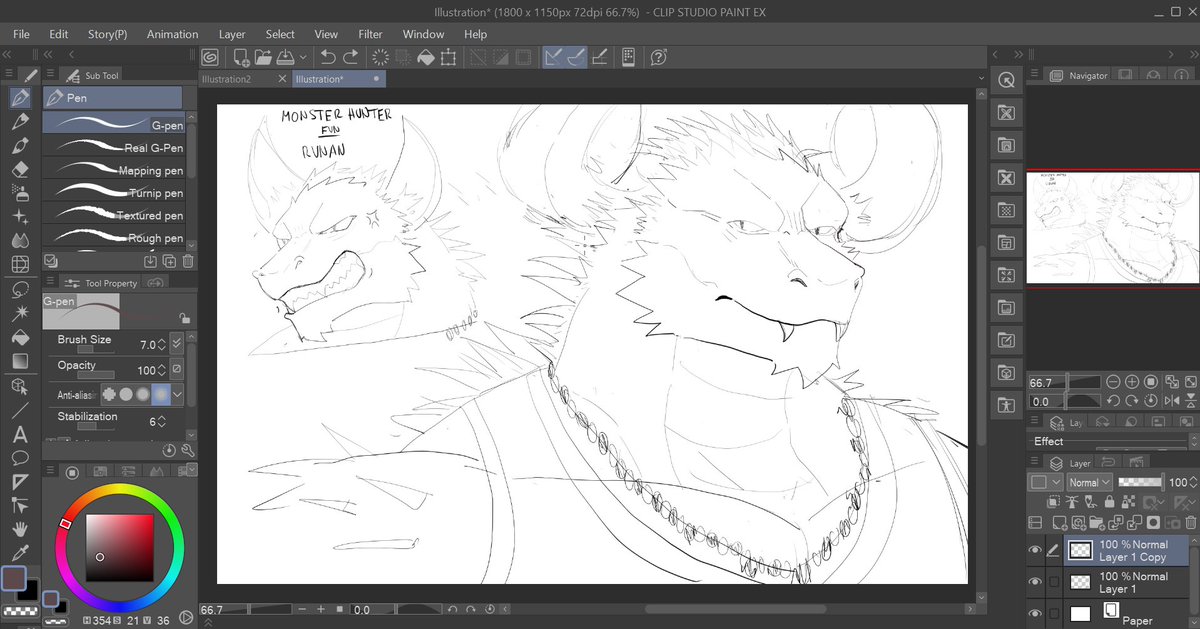Open Clip Studio launcher icon
Viewport: 1200px width, 629px height.
click(x=211, y=58)
